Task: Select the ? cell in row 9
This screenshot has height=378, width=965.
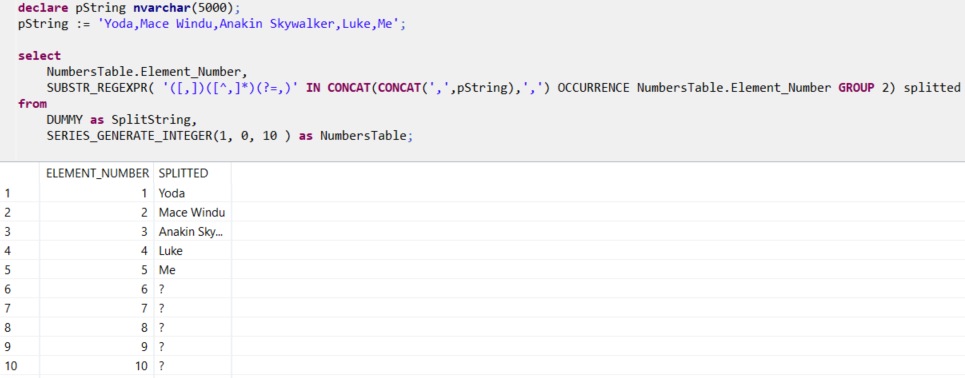Action: (192, 346)
